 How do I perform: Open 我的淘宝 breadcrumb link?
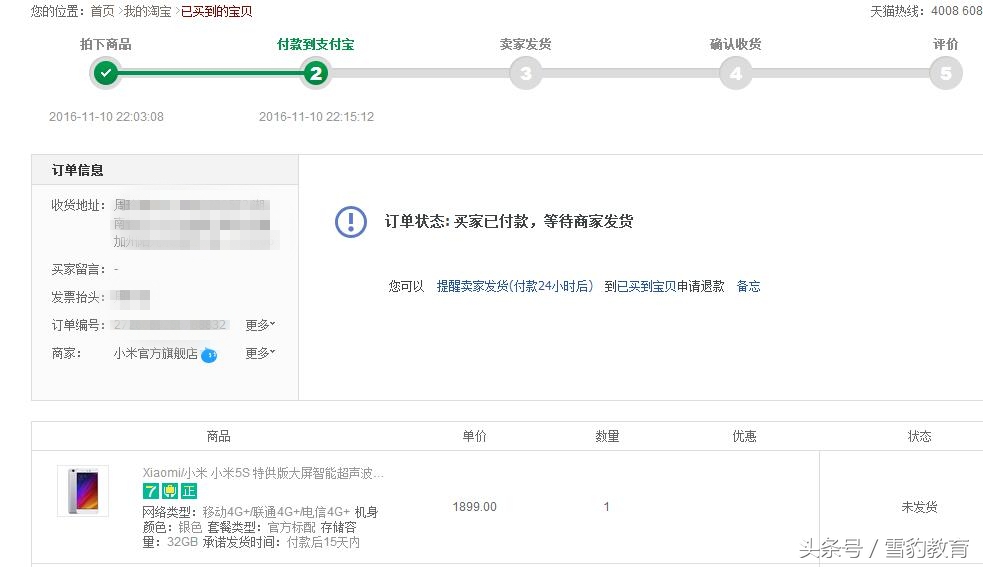click(x=147, y=11)
